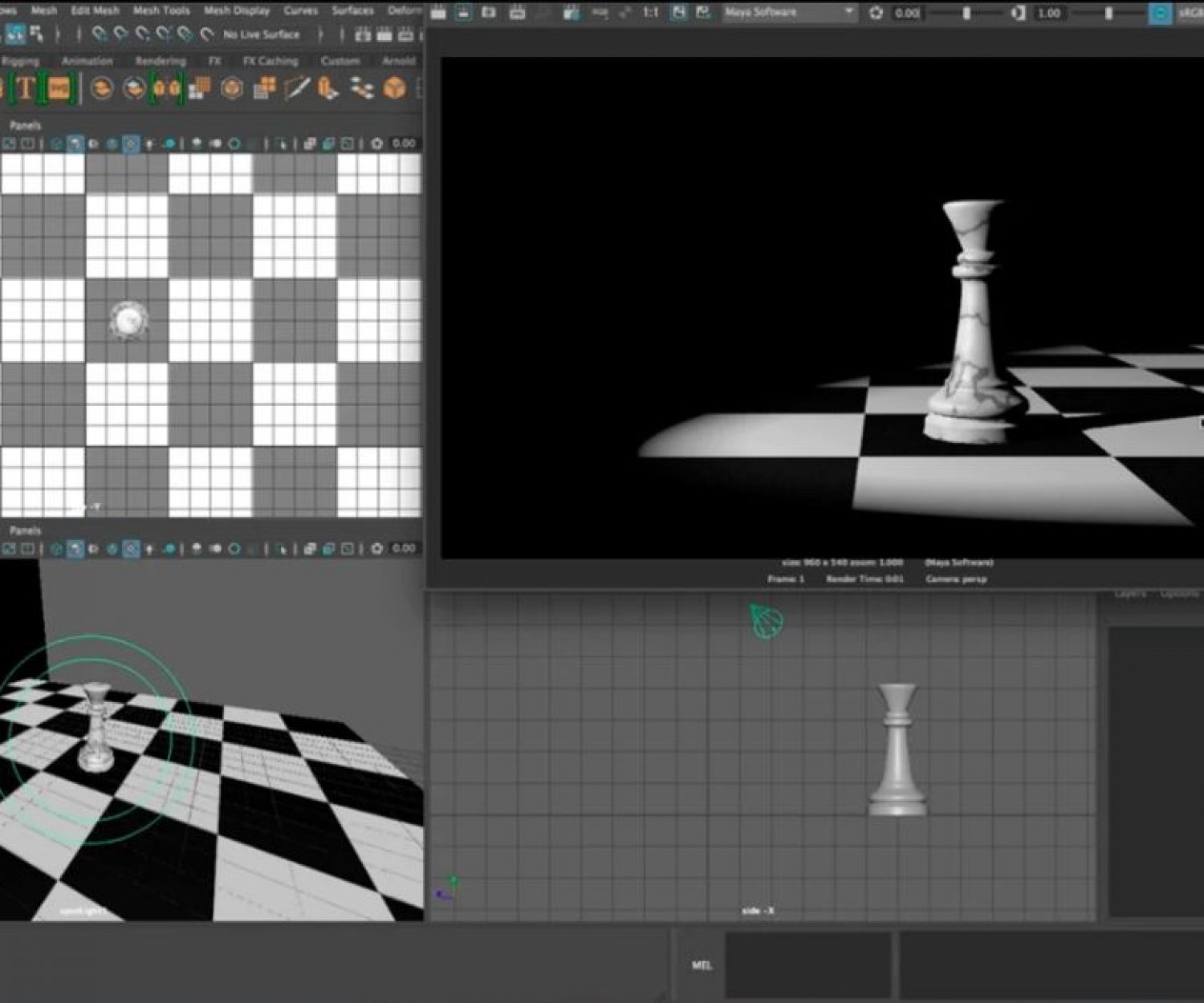Image resolution: width=1204 pixels, height=1003 pixels.
Task: Click the orange cube icon at shelf end
Action: pos(394,88)
